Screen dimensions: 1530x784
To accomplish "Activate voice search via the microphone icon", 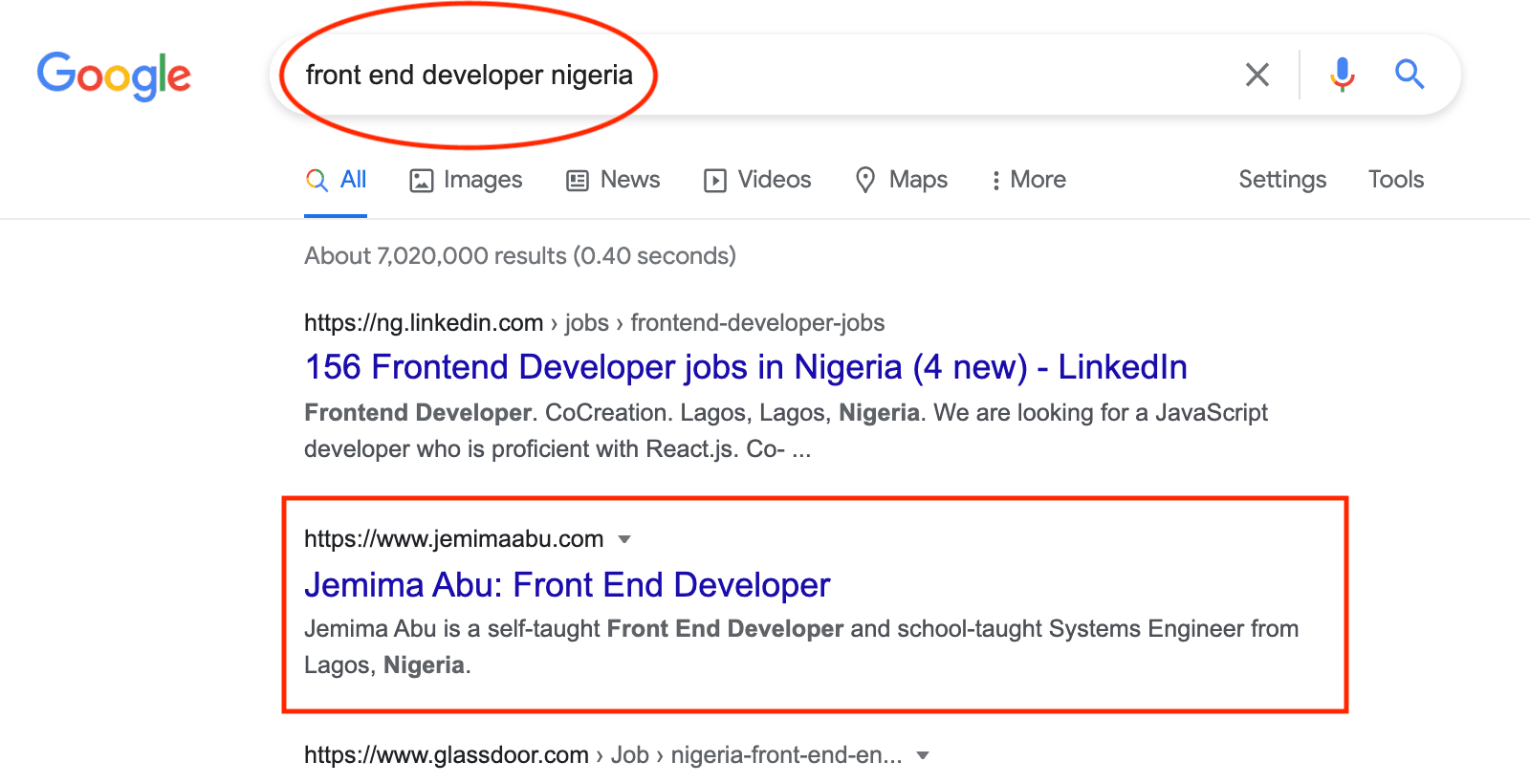I will pyautogui.click(x=1343, y=74).
